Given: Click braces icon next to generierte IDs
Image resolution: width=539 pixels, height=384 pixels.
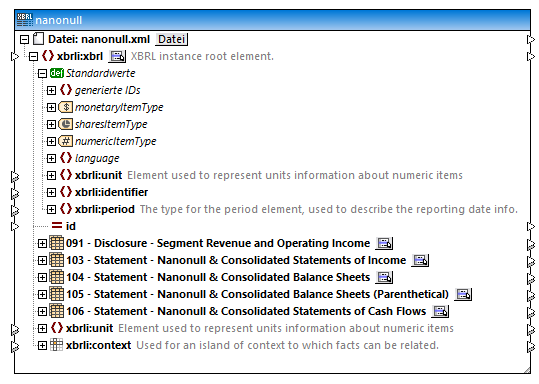Looking at the screenshot, I should coord(66,90).
